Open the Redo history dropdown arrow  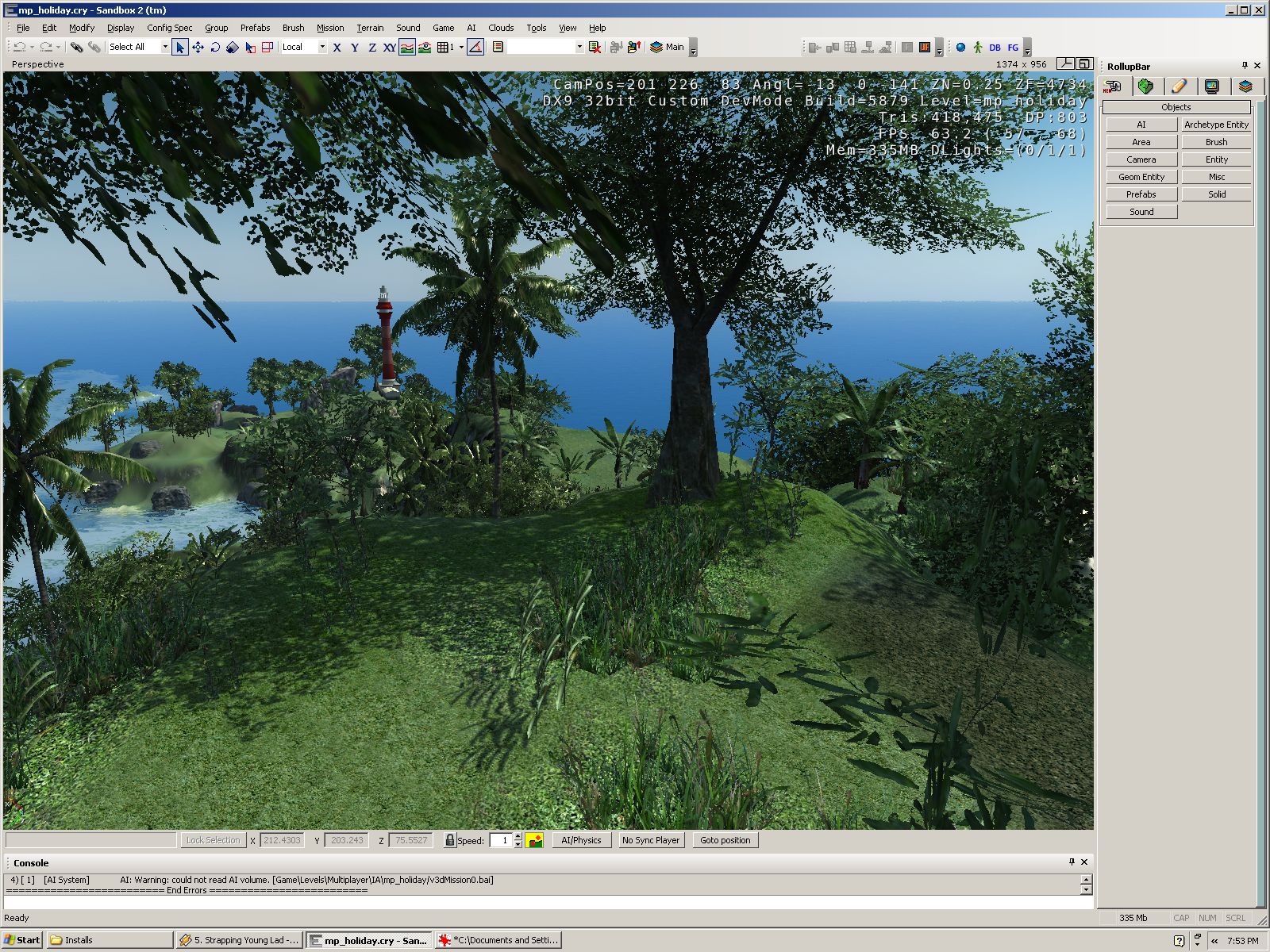pyautogui.click(x=58, y=47)
